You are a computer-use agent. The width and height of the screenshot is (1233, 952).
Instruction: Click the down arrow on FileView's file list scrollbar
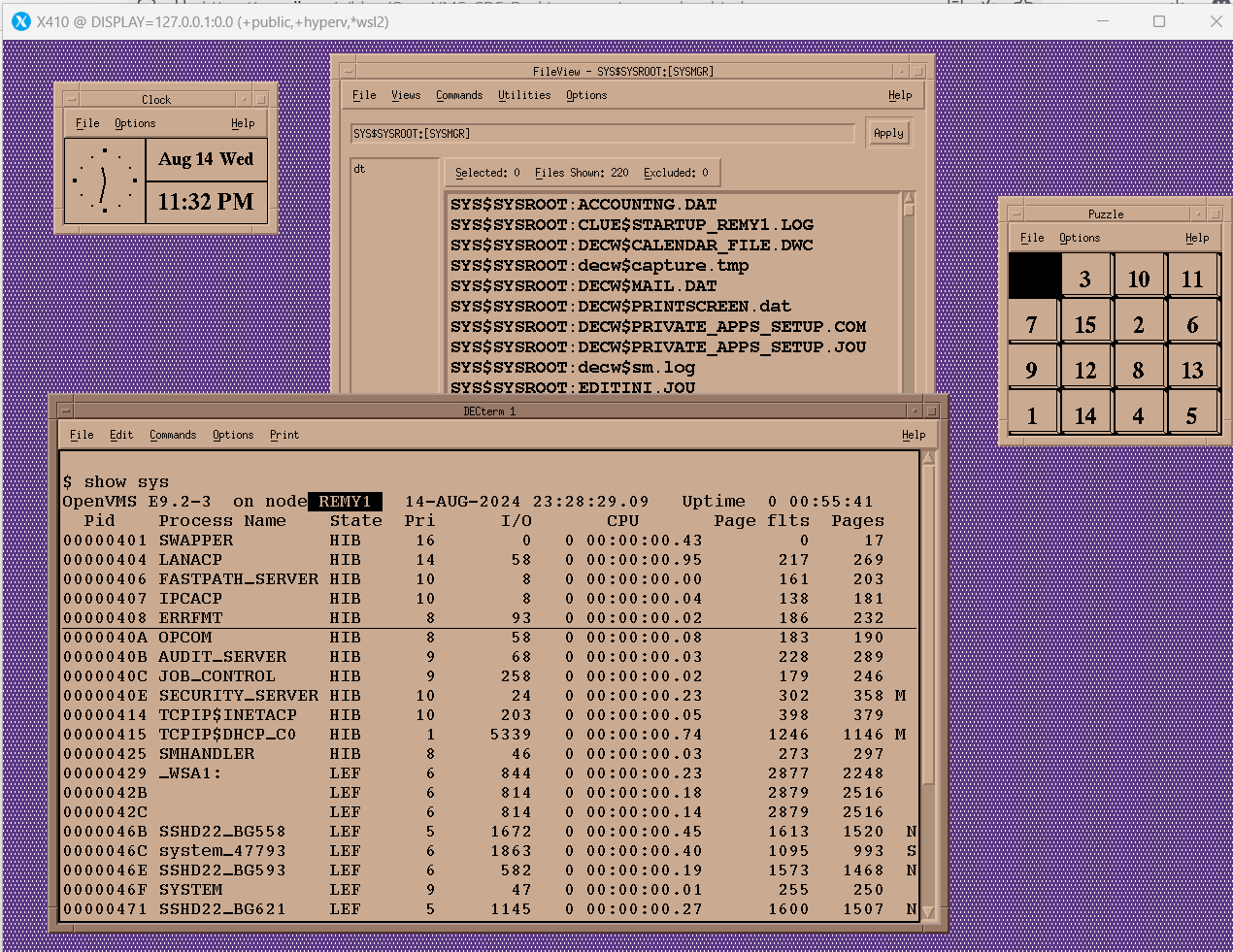click(x=908, y=388)
